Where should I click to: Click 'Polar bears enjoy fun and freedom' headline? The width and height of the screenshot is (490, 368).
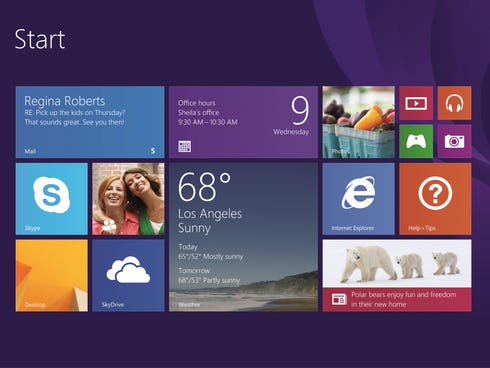(x=404, y=295)
